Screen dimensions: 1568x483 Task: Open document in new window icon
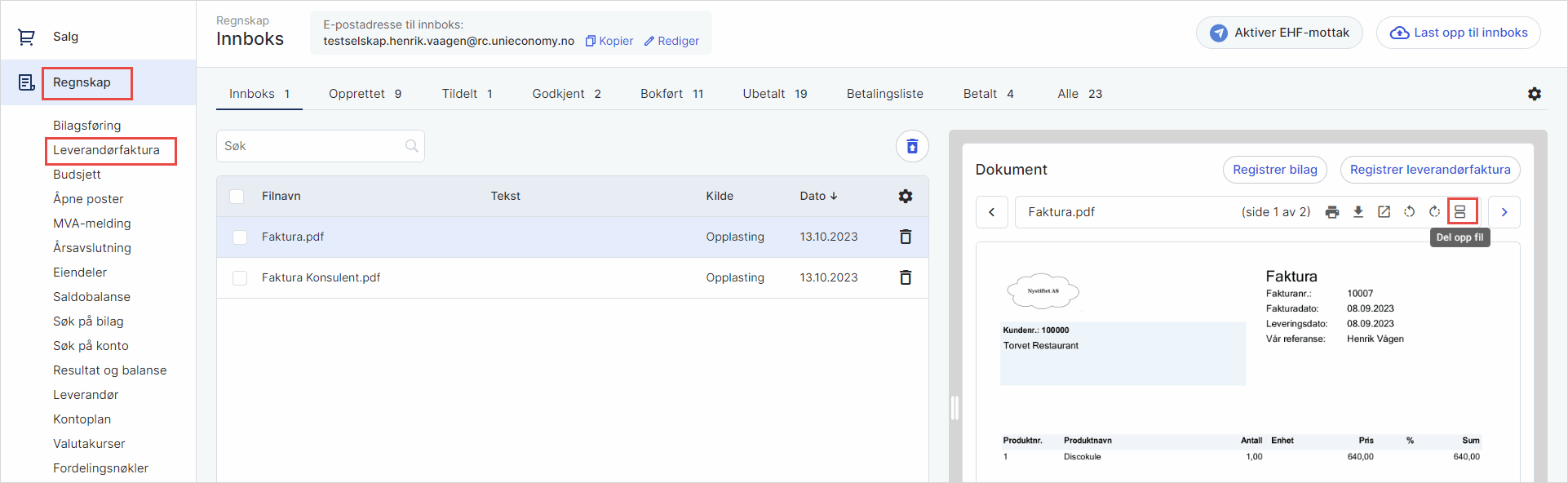[1384, 212]
